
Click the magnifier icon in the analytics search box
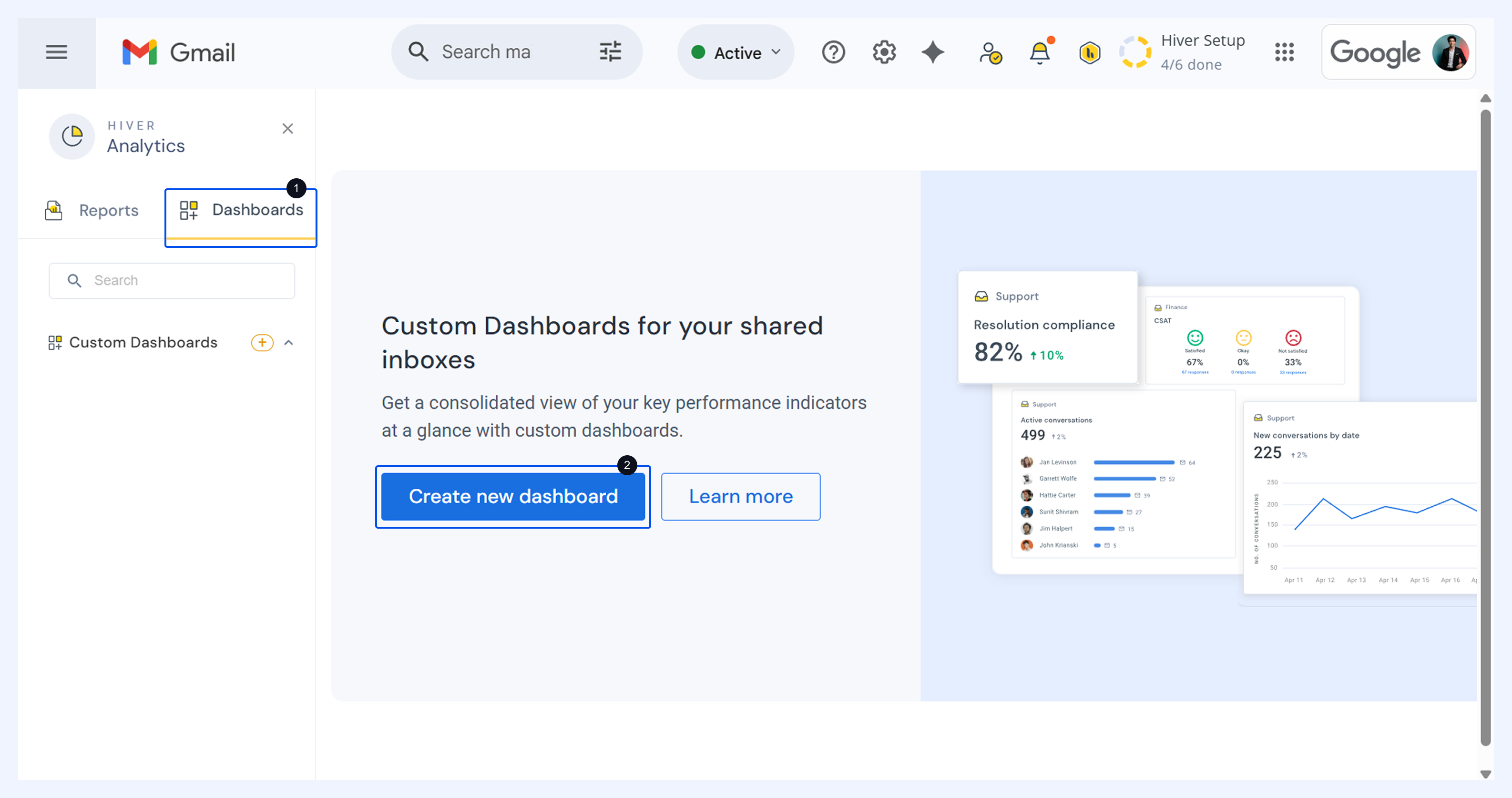tap(74, 281)
